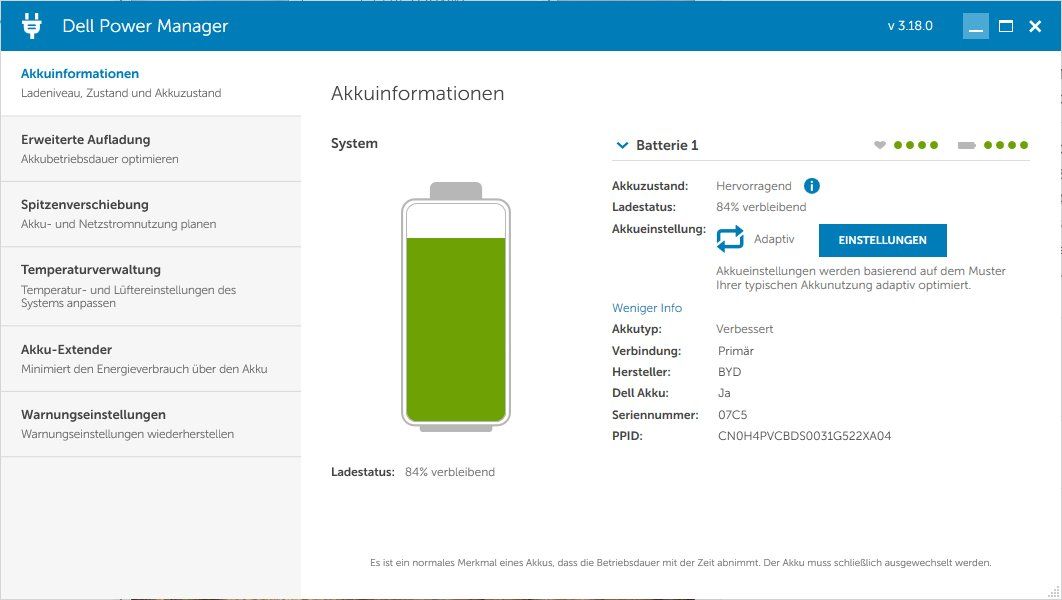1062x600 pixels.
Task: Collapse the Batterie 1 section chevron
Action: pyautogui.click(x=622, y=145)
